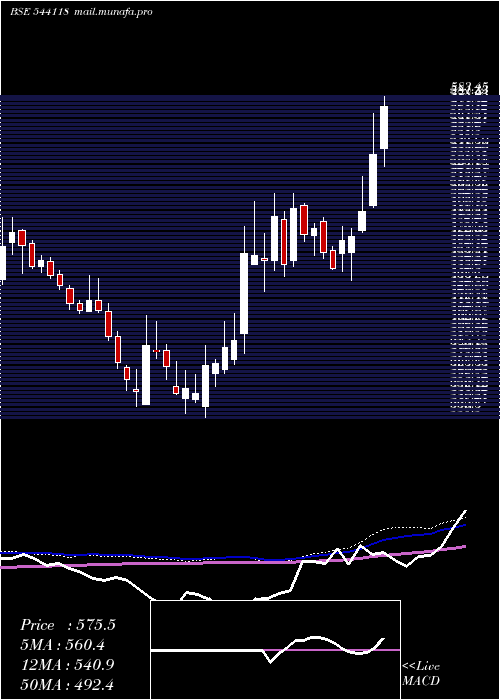500x700 pixels.
Task: Select the 12MA : 540.9 reading
Action: (x=68, y=665)
